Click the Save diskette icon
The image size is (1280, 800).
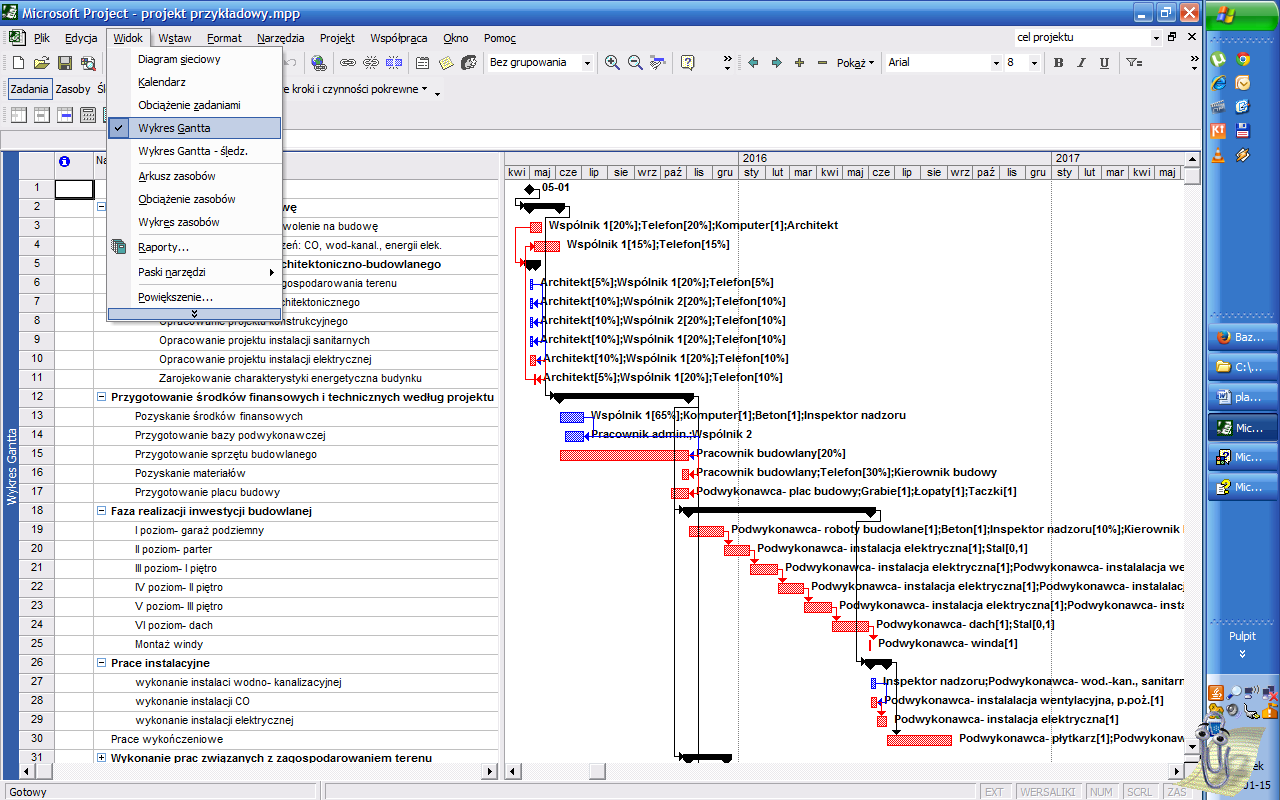(x=65, y=63)
